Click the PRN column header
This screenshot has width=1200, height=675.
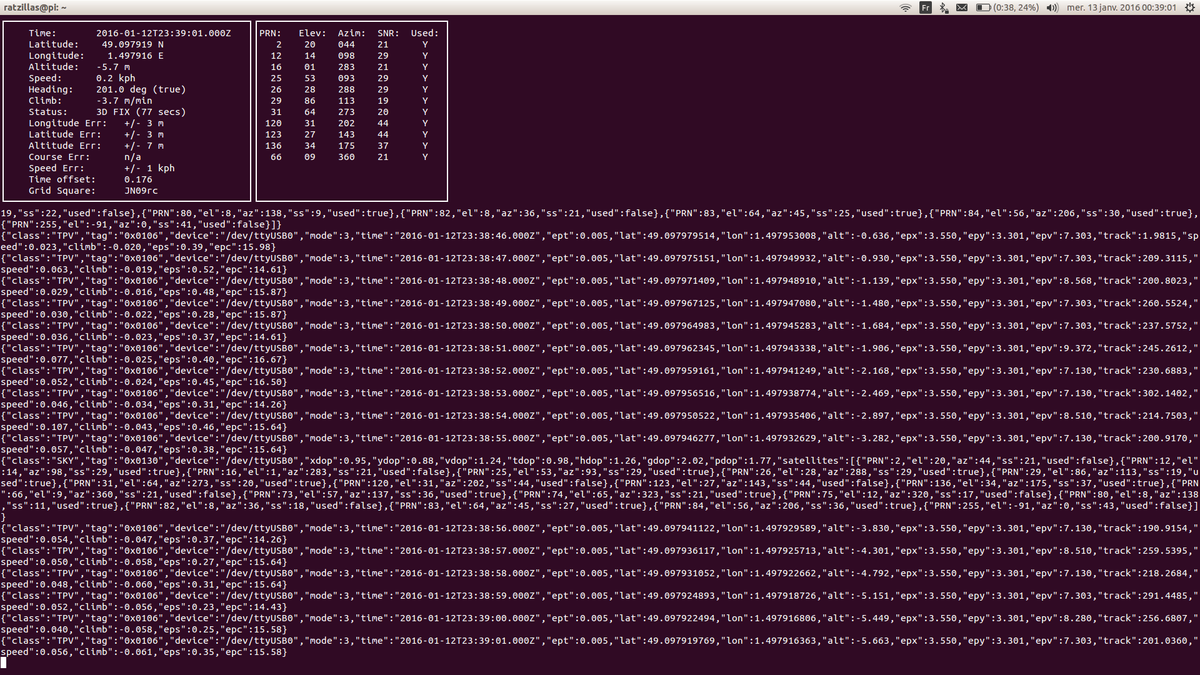(270, 33)
